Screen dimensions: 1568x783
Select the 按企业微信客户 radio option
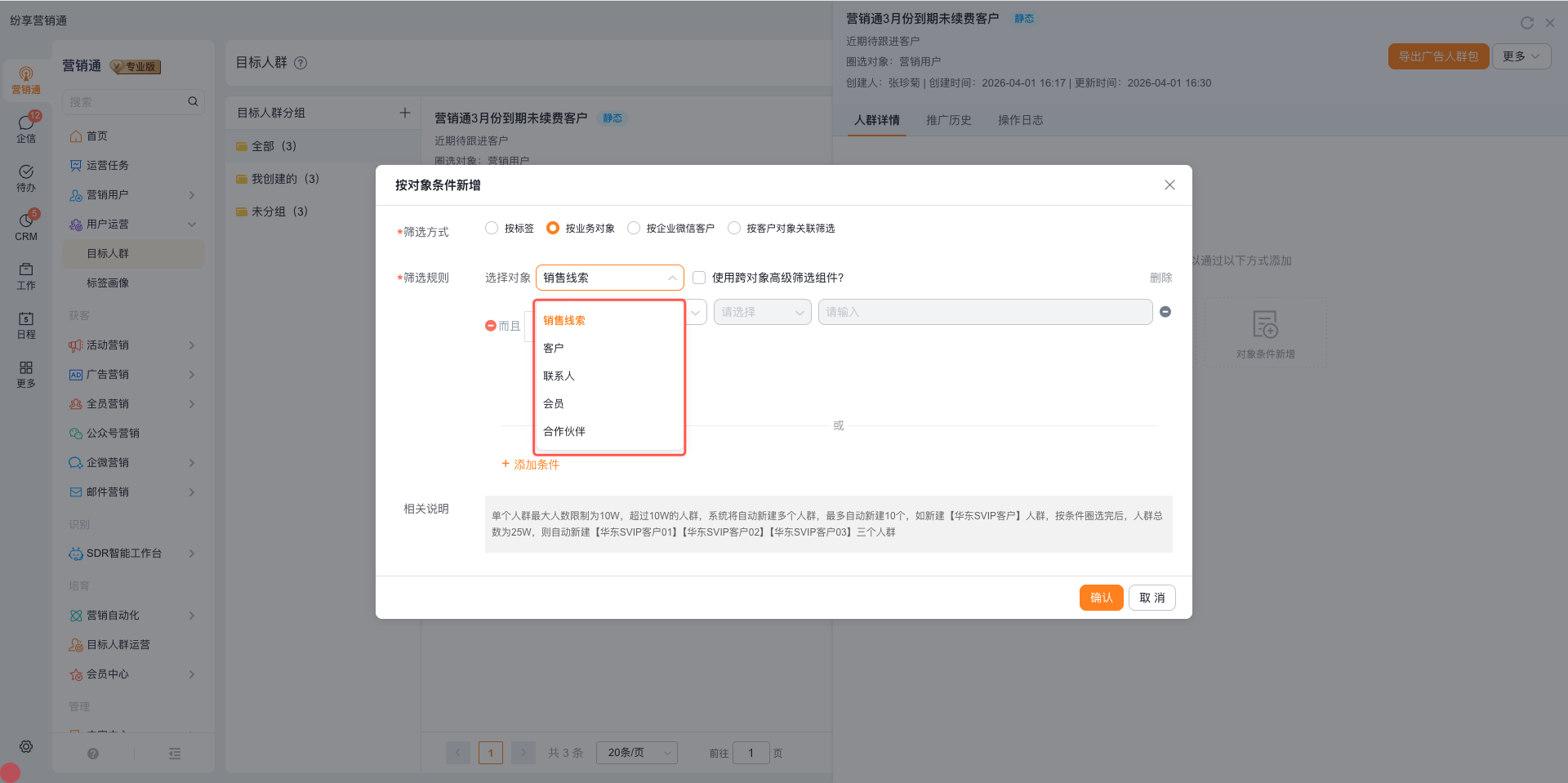click(634, 228)
